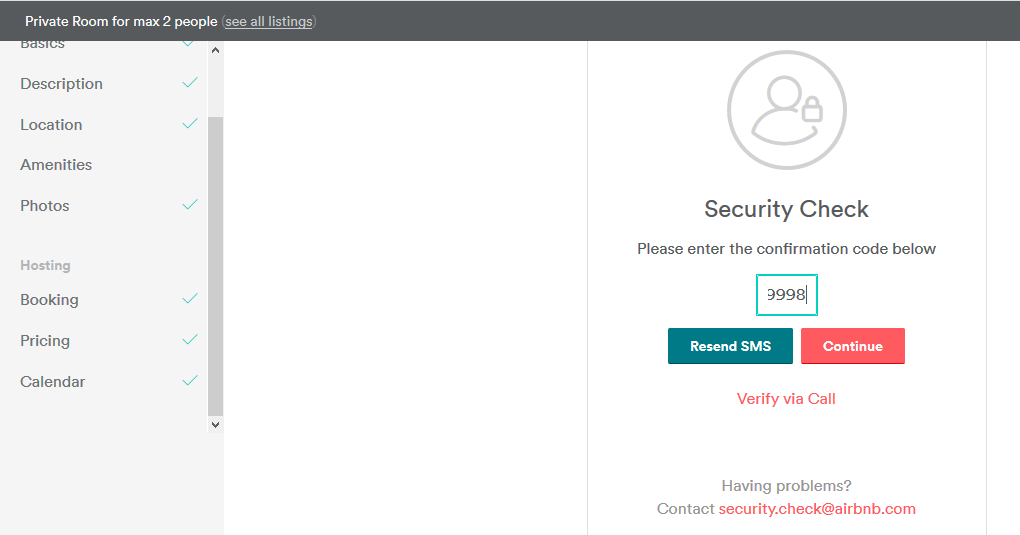Click the checkmark beside Calendar
Viewport: 1020px width, 535px height.
190,381
